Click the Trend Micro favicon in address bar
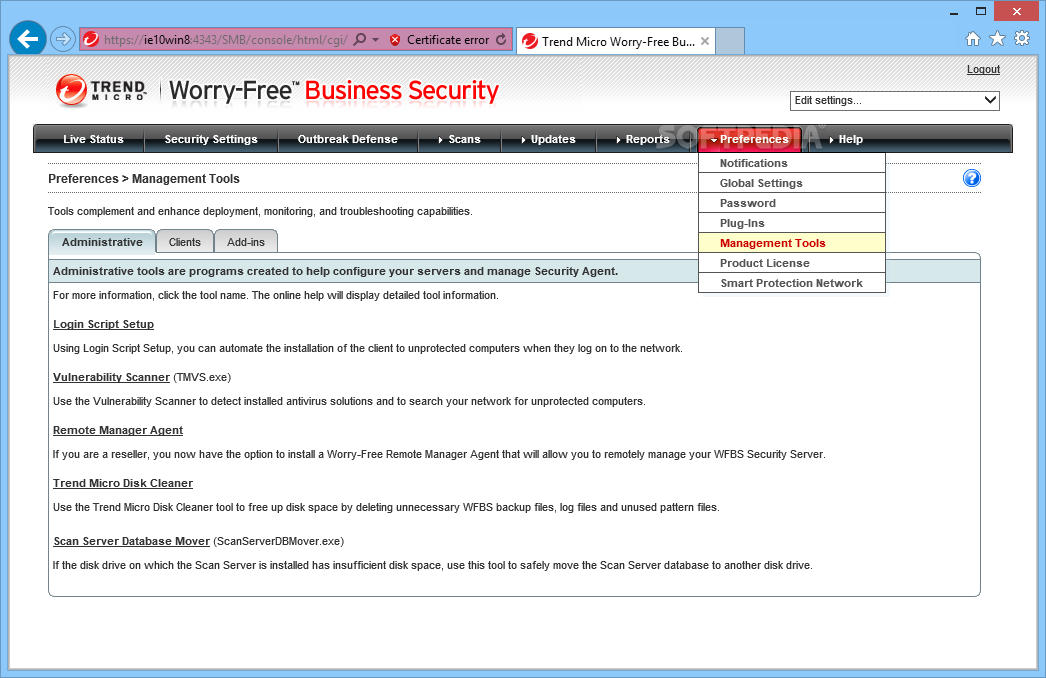 91,39
